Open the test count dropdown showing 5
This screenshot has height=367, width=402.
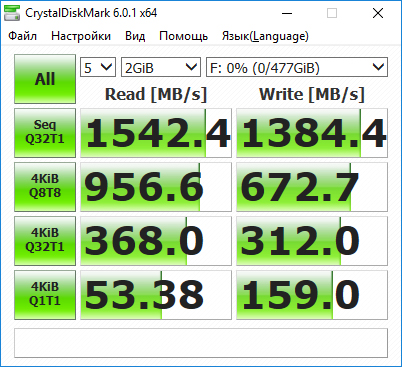[98, 67]
